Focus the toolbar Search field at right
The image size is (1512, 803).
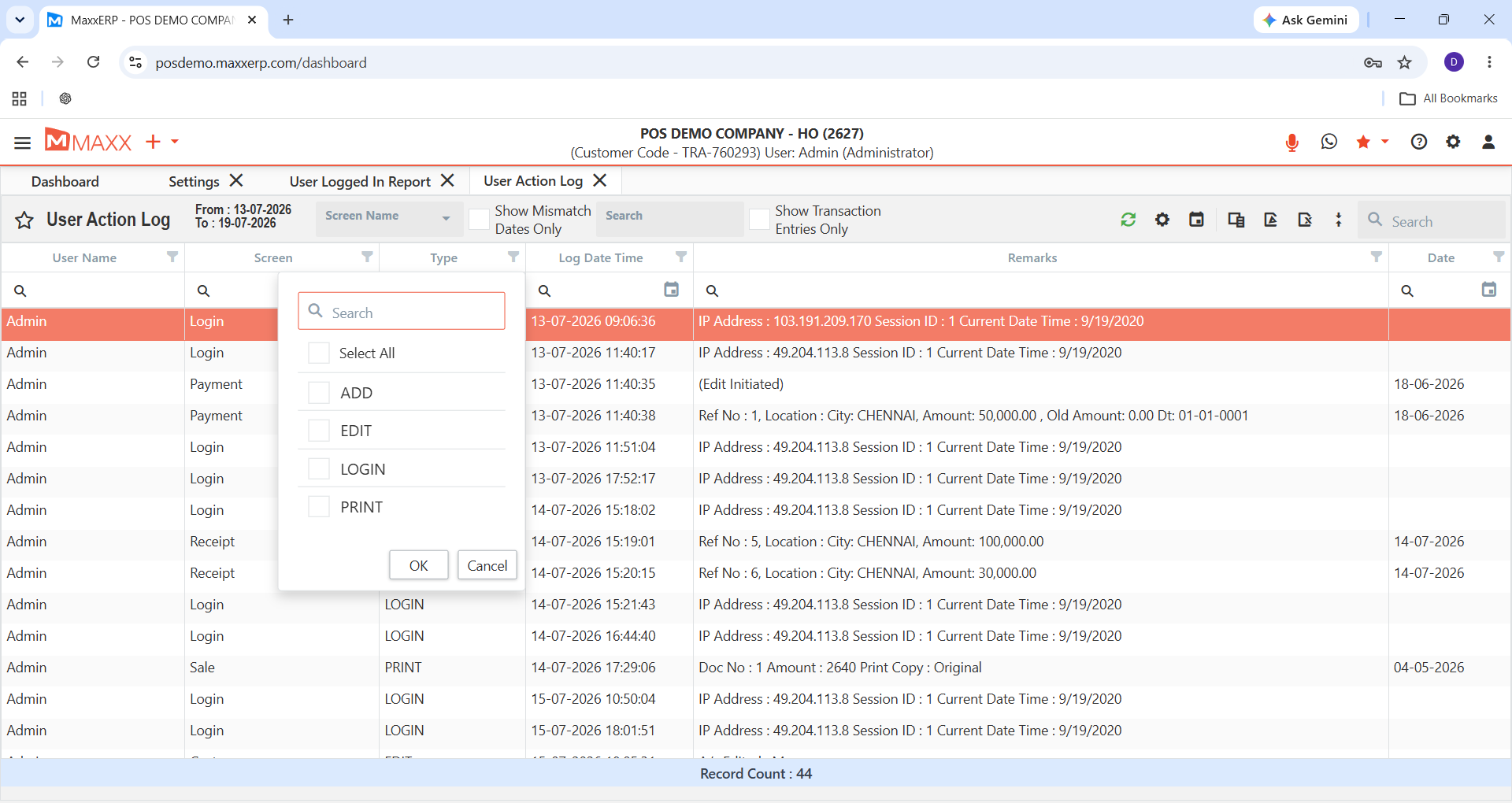(x=1432, y=220)
